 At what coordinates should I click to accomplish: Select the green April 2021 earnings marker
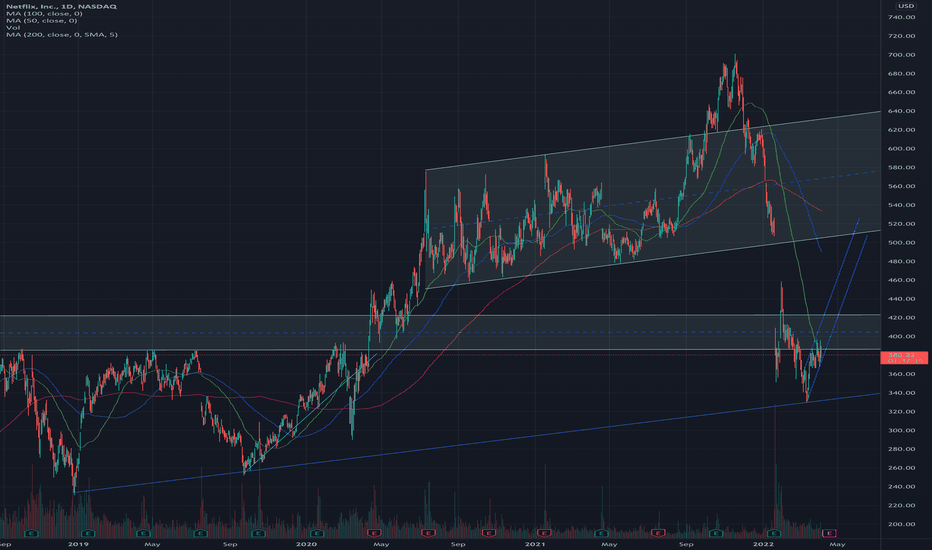pyautogui.click(x=601, y=533)
